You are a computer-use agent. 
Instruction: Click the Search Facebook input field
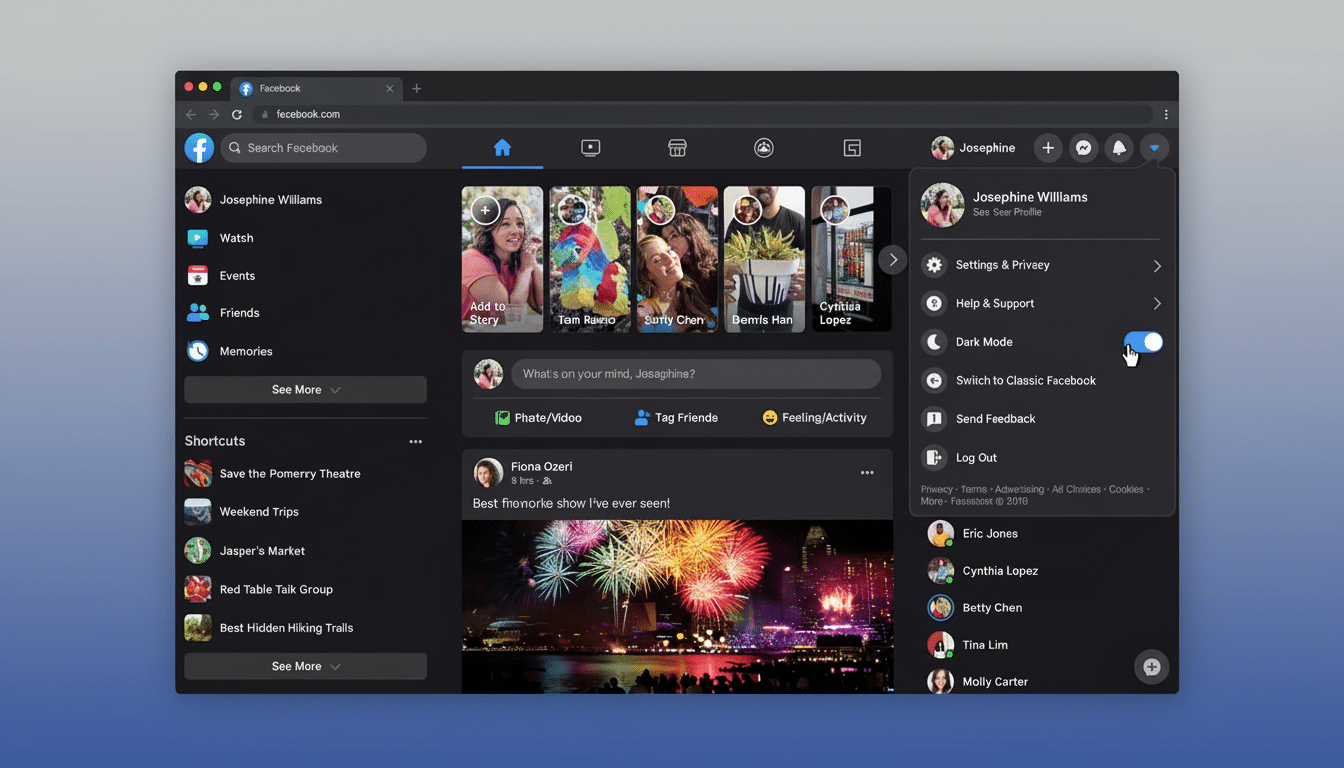[323, 147]
